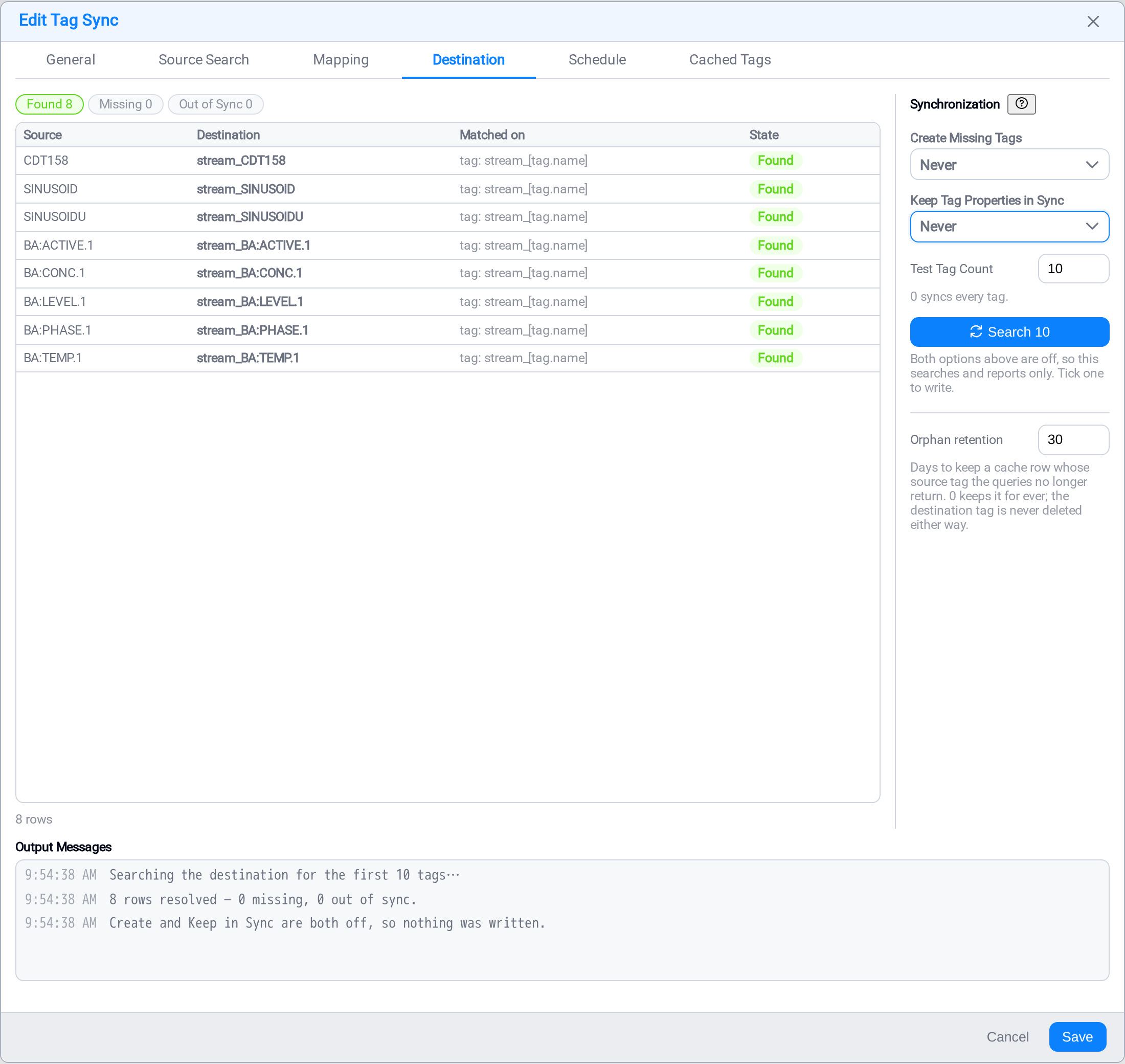Click the Found badge in the BA:TEMP.1 row
The width and height of the screenshot is (1125, 1064).
point(775,358)
